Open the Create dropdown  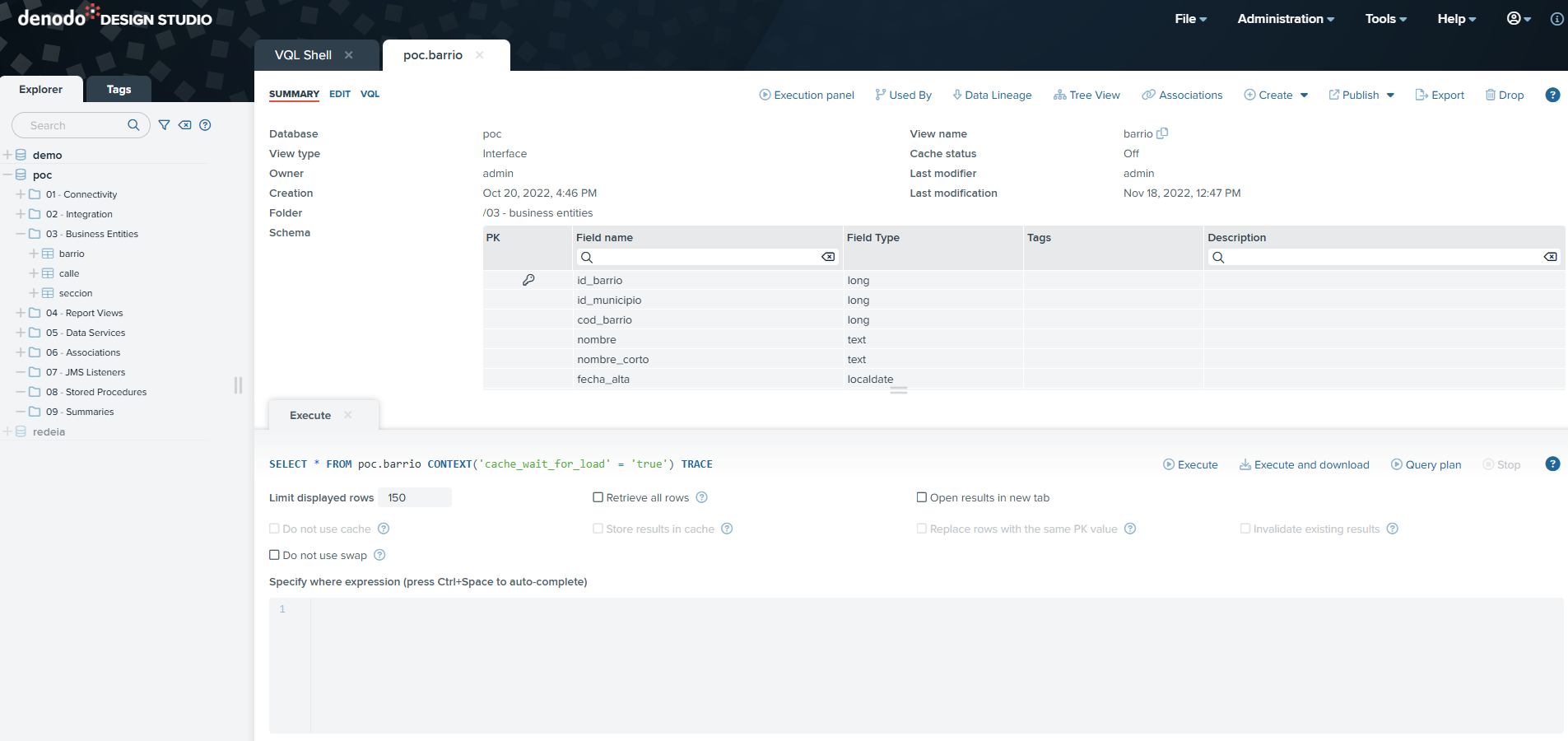[1276, 96]
